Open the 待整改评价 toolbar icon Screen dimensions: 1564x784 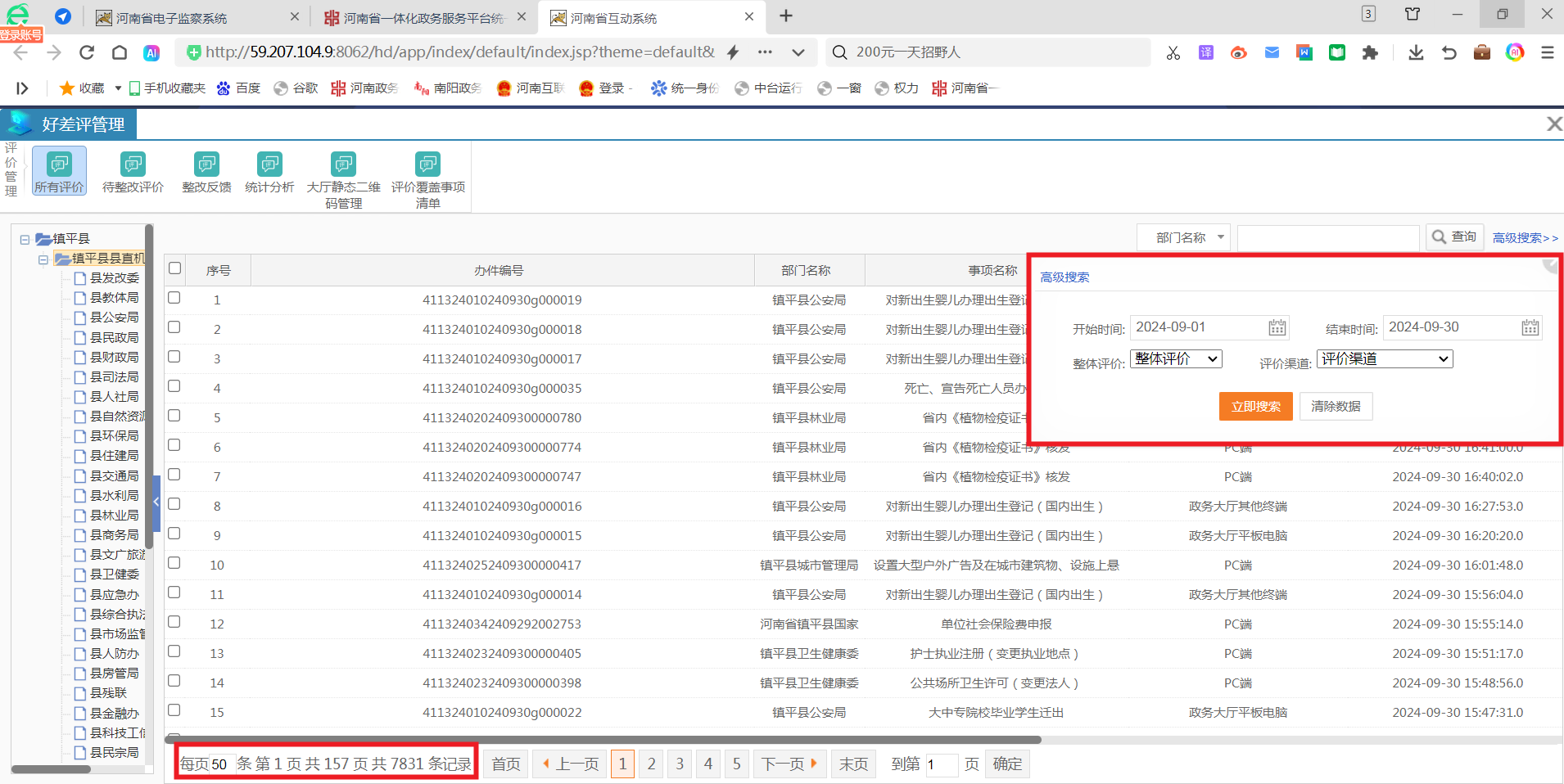(133, 171)
